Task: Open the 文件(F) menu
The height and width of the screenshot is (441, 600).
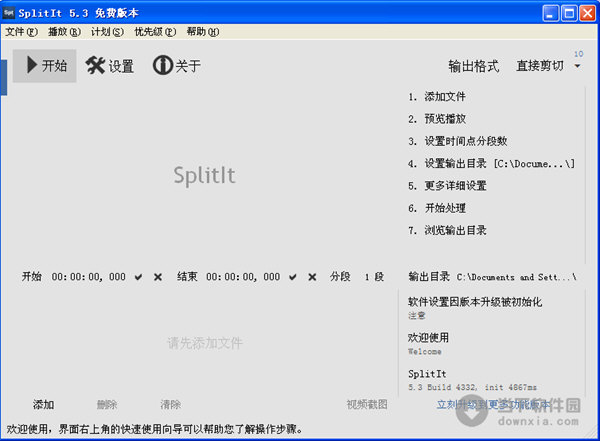Action: 21,32
